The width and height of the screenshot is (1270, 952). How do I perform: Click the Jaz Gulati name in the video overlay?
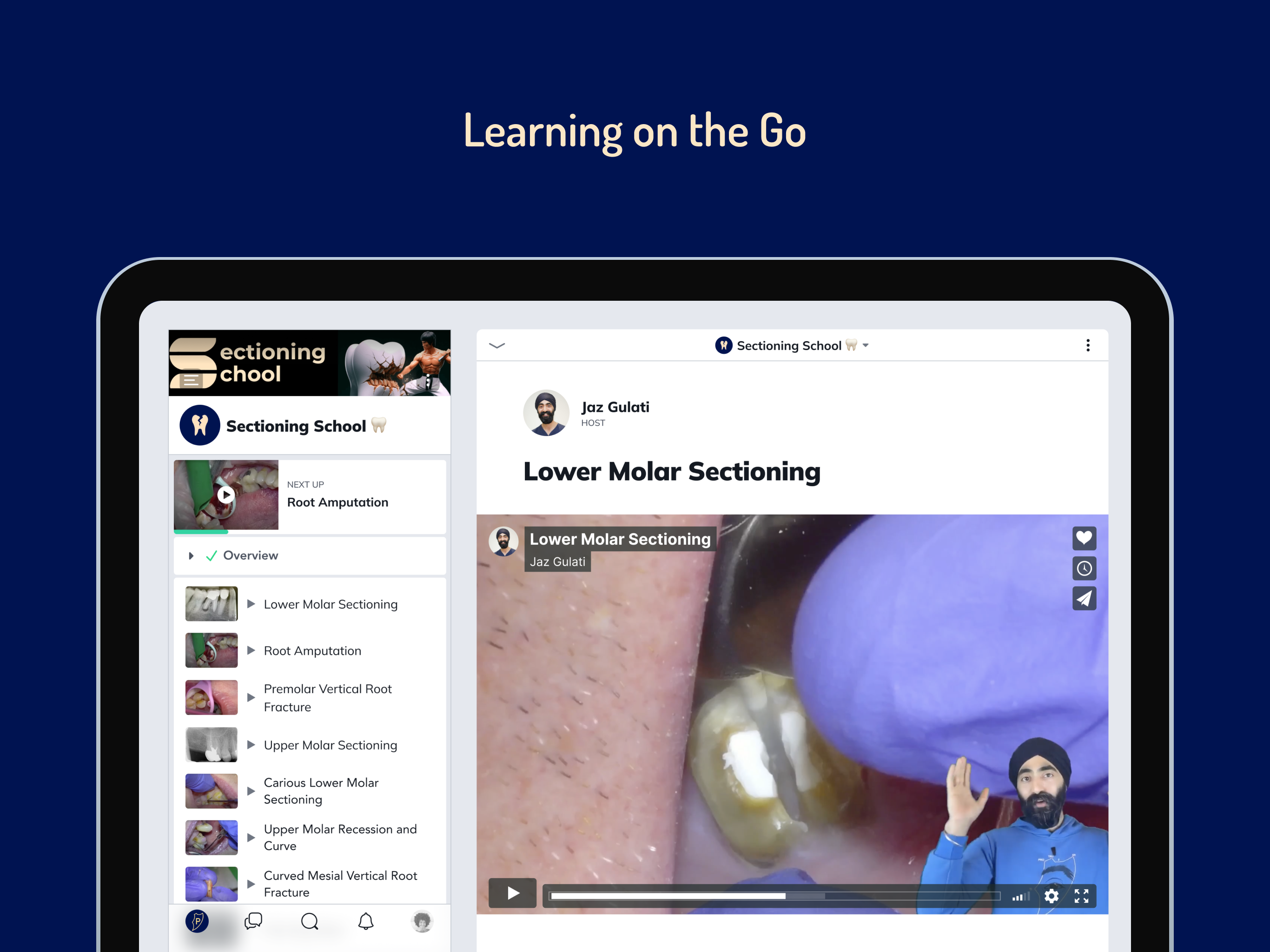pyautogui.click(x=557, y=562)
